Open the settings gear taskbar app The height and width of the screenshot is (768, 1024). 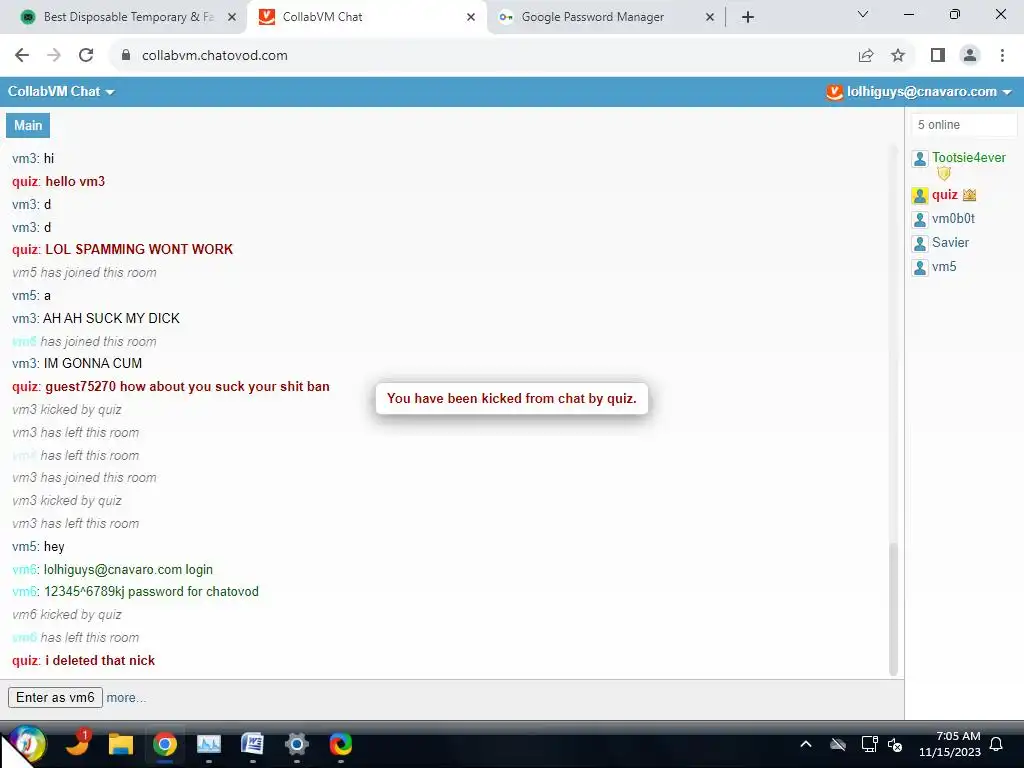click(x=296, y=744)
